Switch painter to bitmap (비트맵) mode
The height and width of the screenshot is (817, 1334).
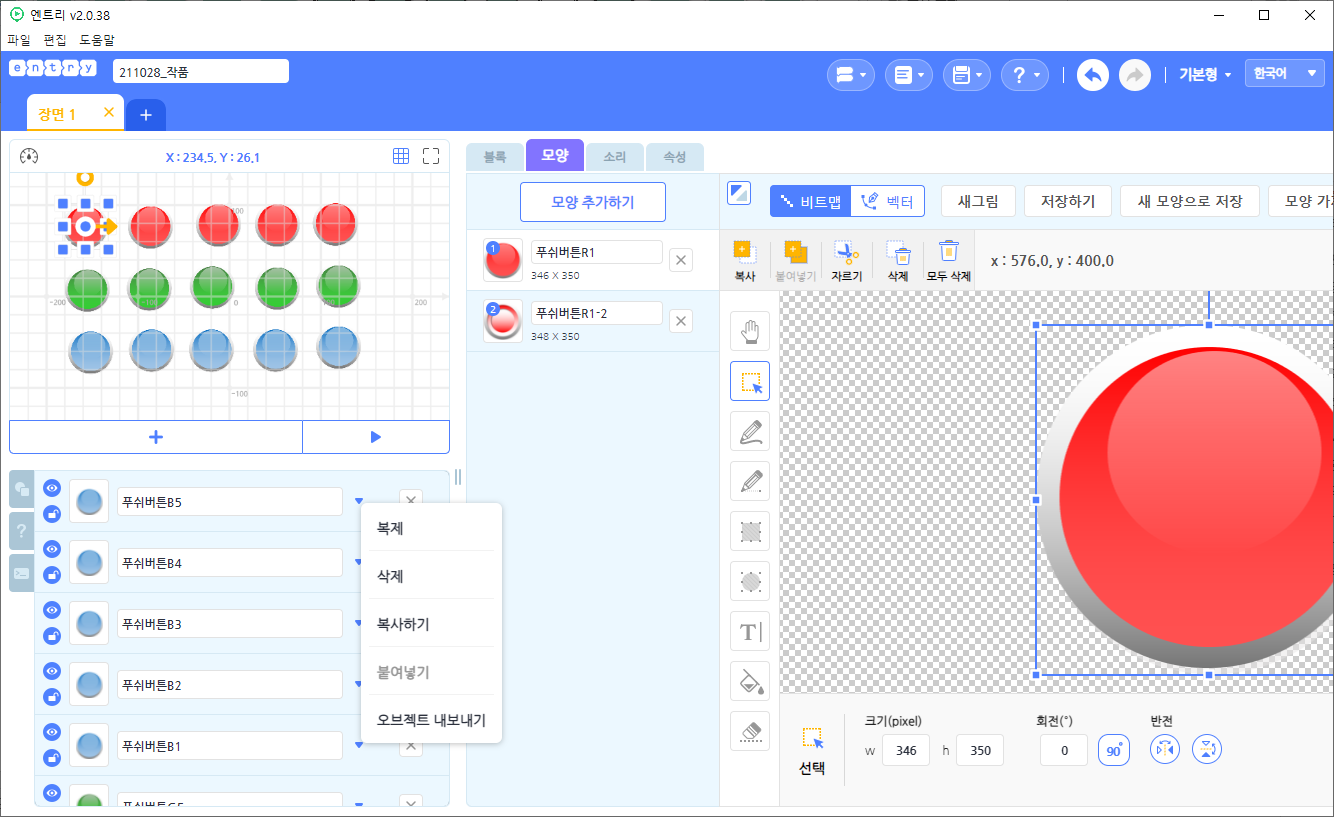pos(811,201)
